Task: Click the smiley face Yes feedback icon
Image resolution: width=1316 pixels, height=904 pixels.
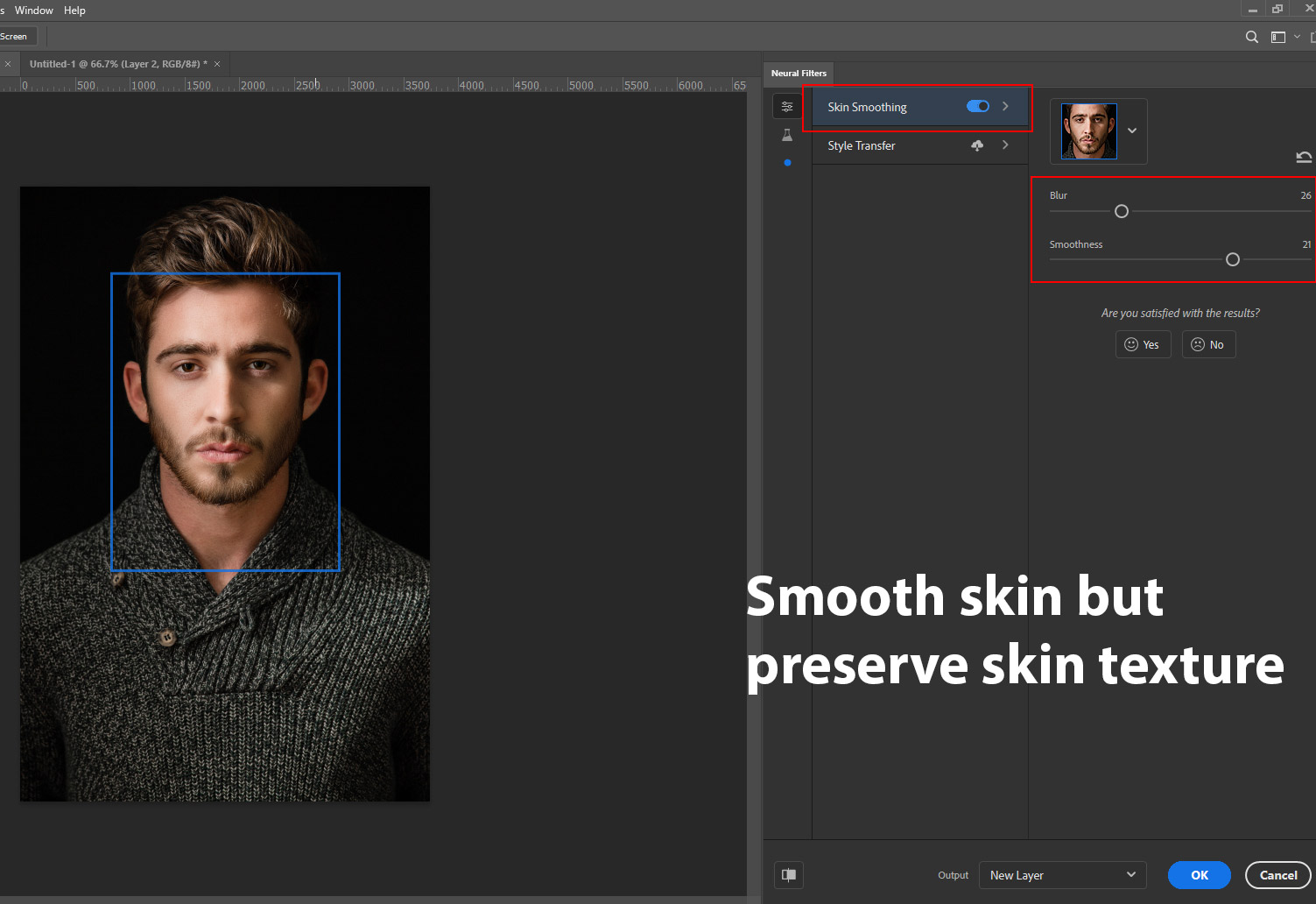Action: click(1131, 344)
